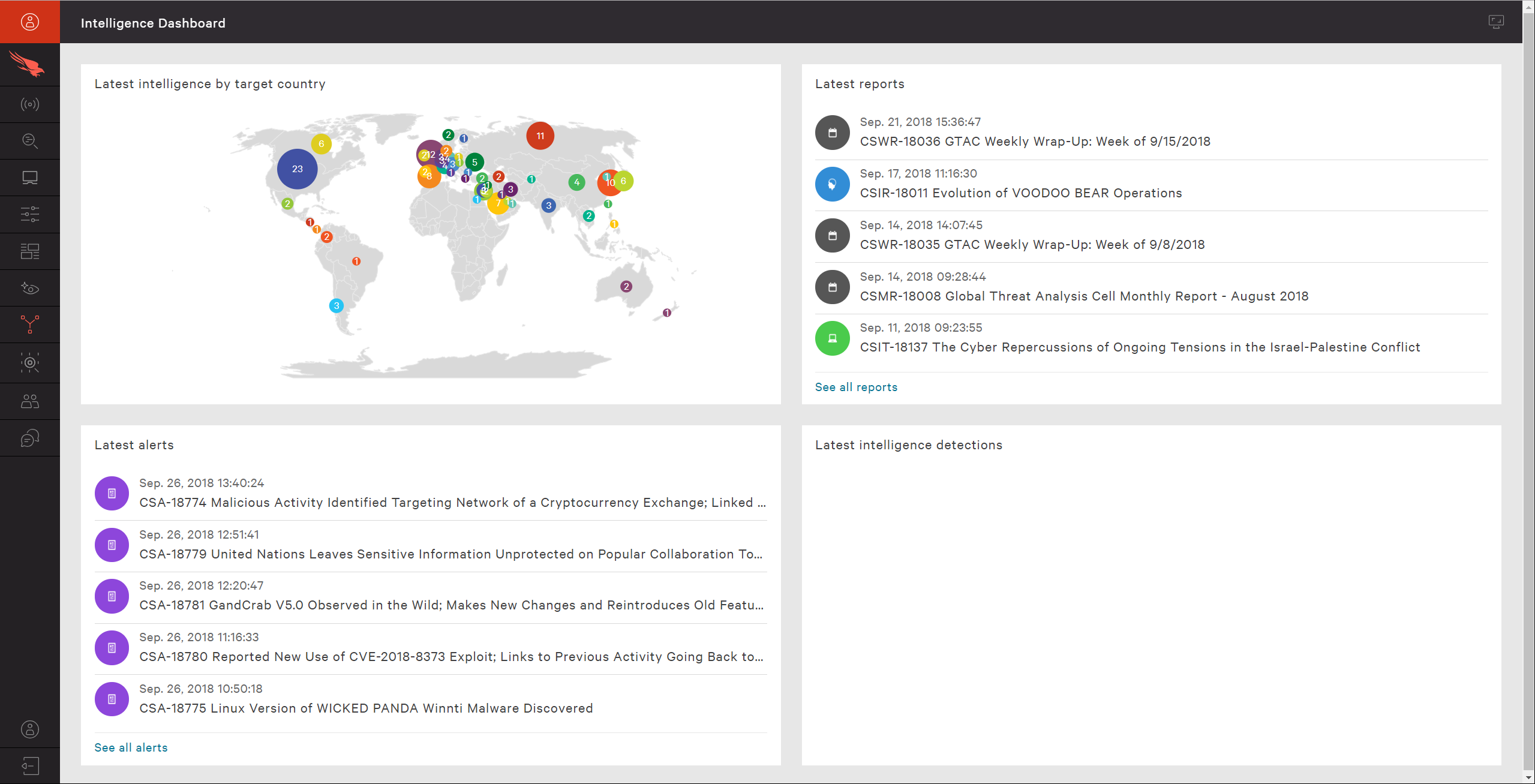Open the Hosts monitor icon in sidebar
This screenshot has height=784, width=1535.
(29, 177)
